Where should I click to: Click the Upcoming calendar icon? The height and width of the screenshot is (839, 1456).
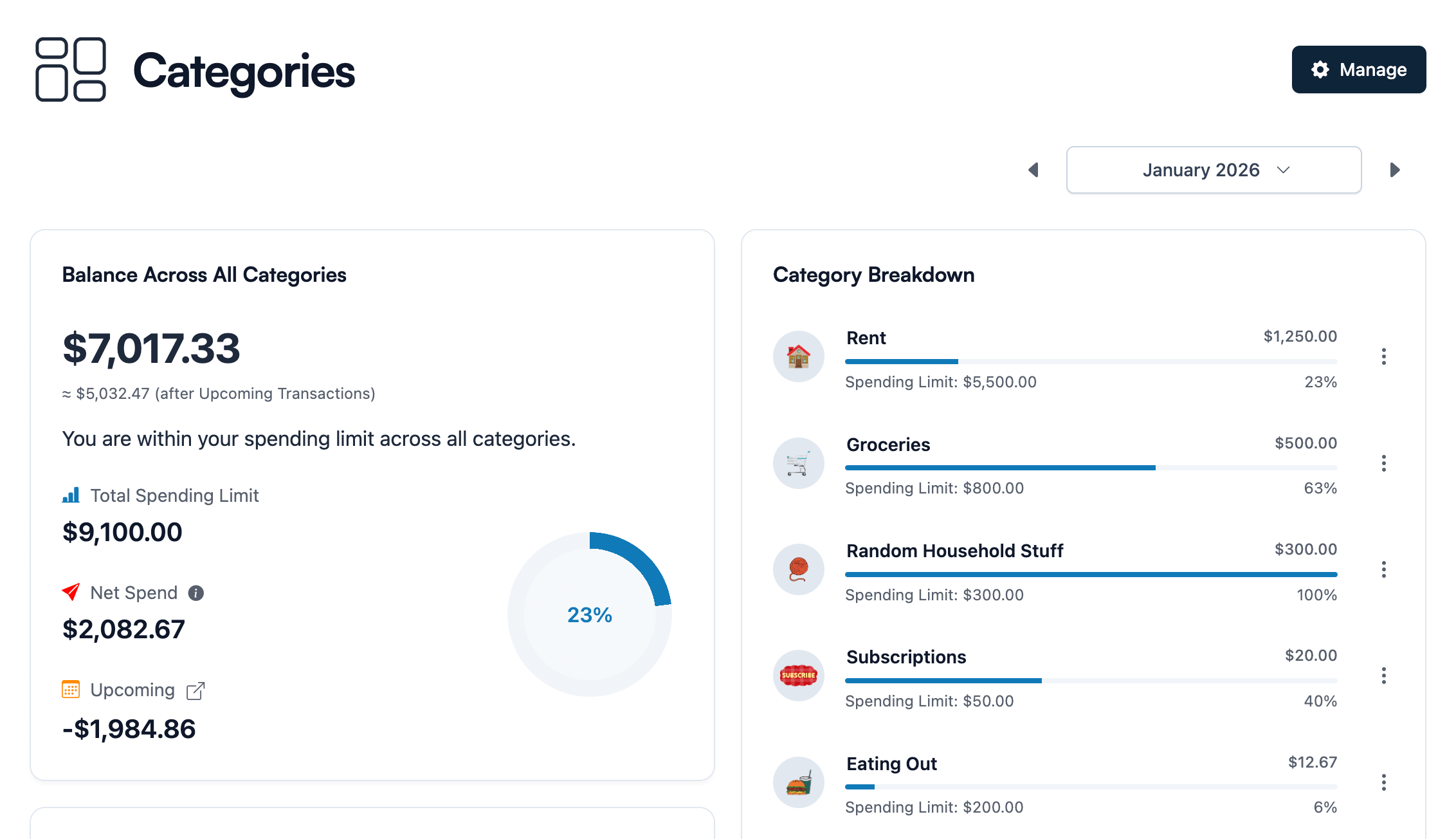click(x=71, y=689)
